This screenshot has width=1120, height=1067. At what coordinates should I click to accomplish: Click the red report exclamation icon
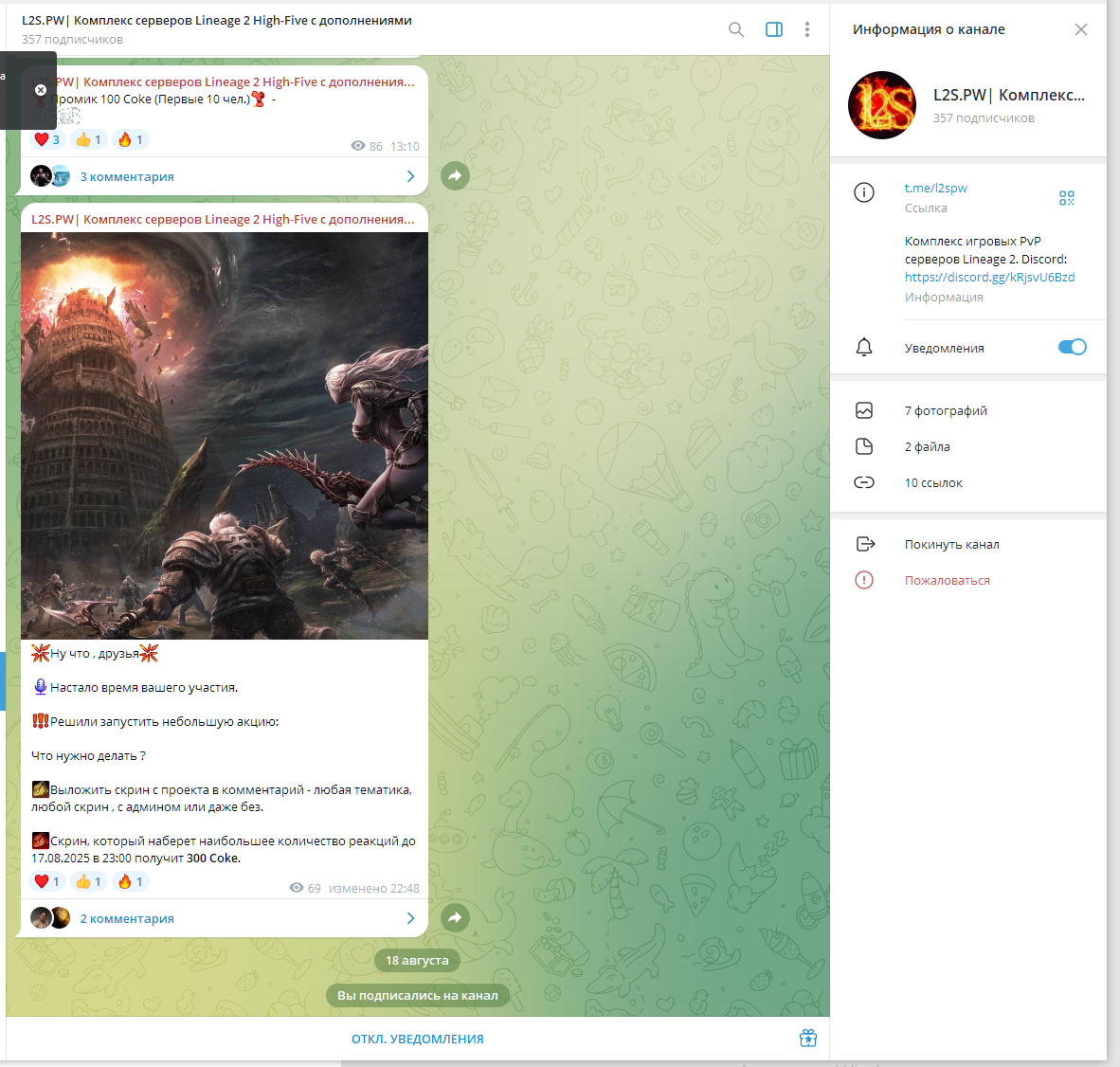pos(864,580)
